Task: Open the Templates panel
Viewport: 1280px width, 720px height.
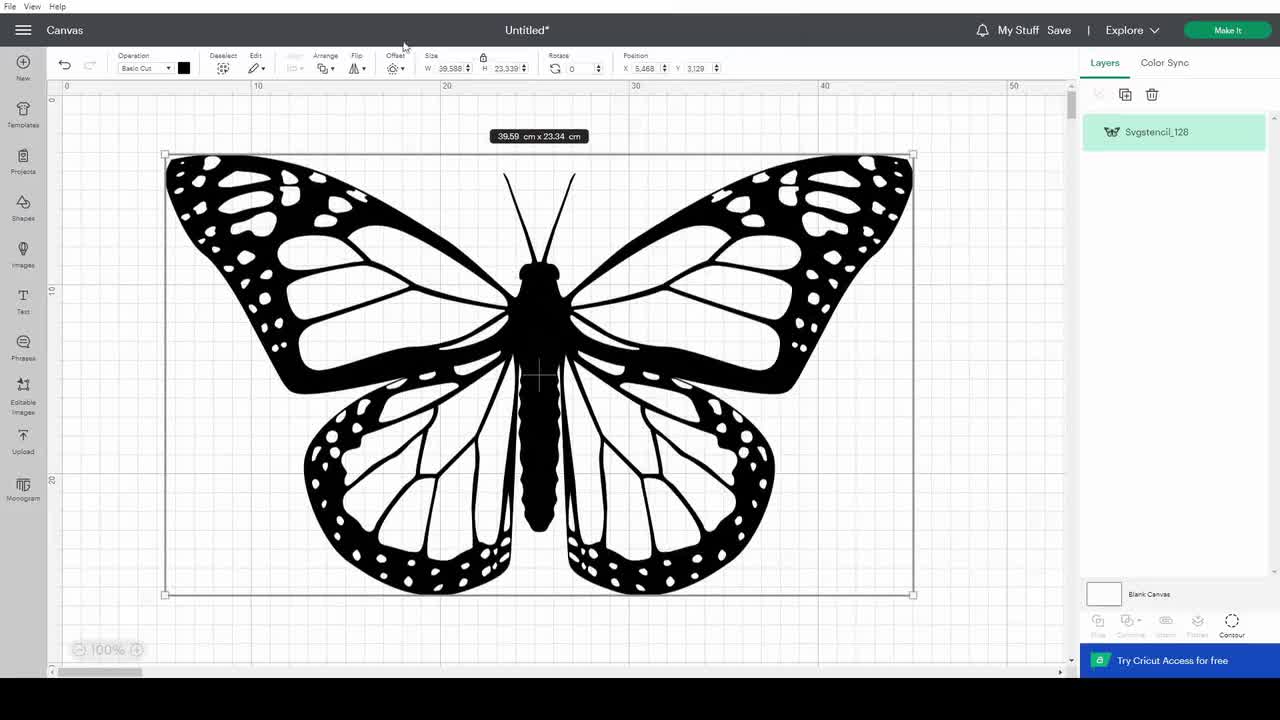Action: (23, 113)
